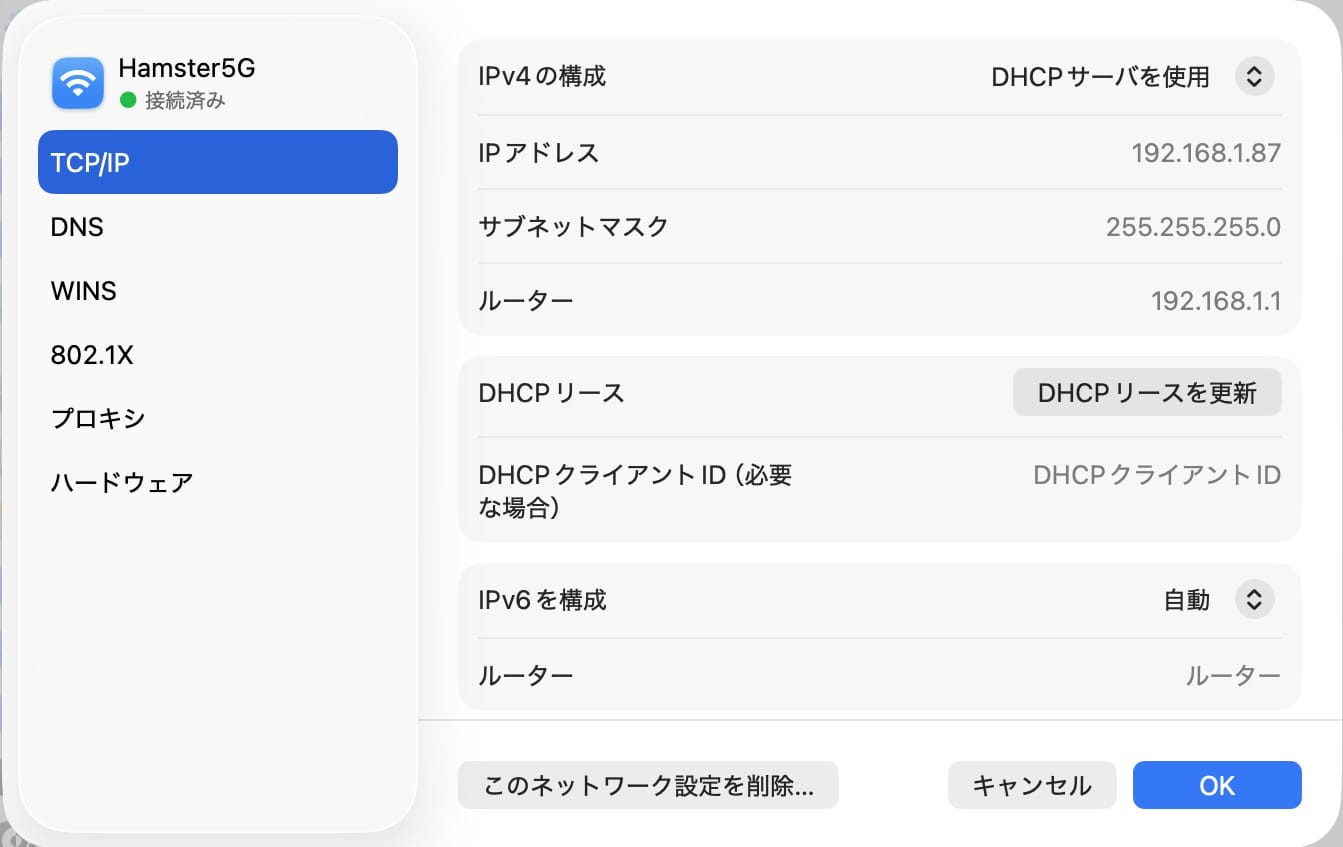Click the router address 192.168.1.1

tap(1215, 301)
